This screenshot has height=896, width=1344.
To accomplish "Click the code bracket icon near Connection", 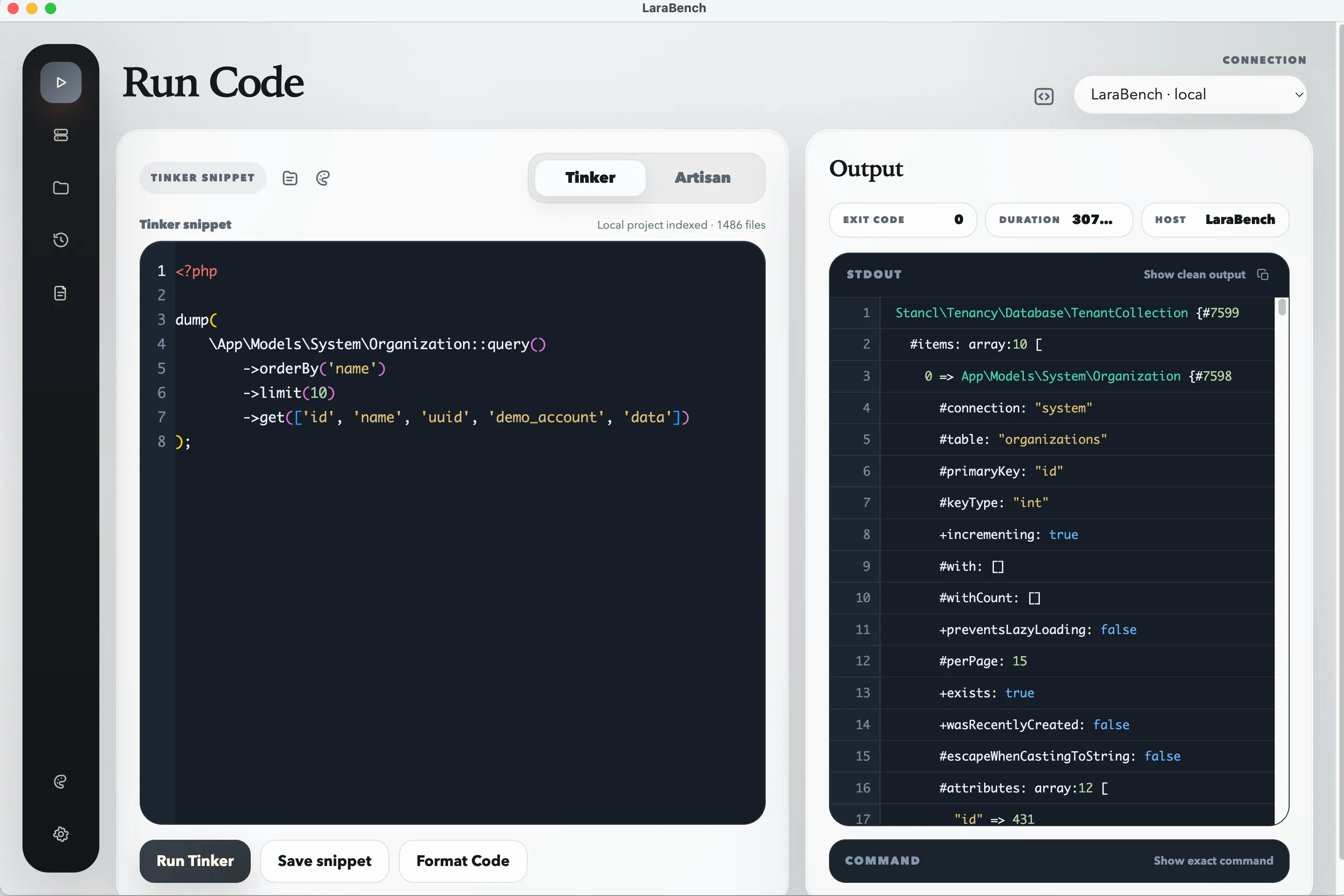I will (x=1044, y=97).
